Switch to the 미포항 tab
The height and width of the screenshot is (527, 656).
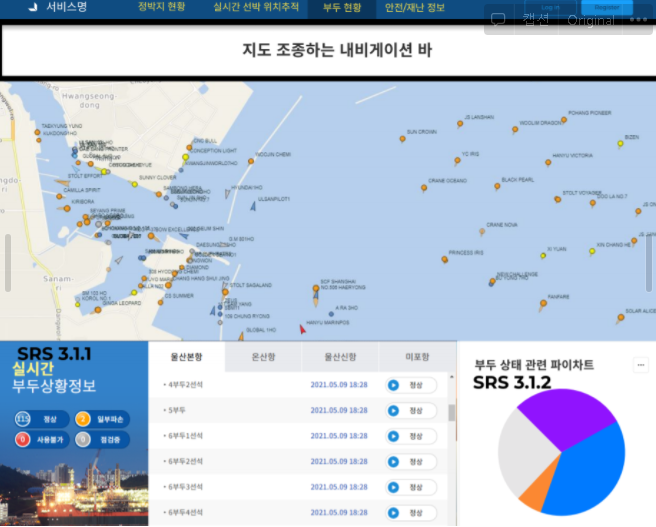pos(417,357)
